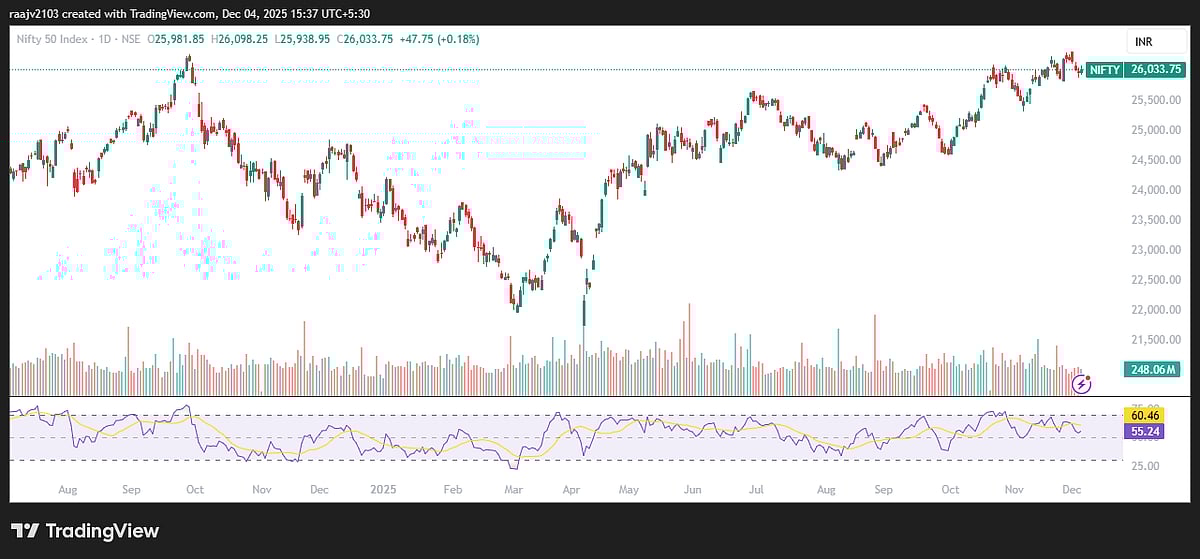Click the TradingView logo icon
1200x559 pixels.
click(25, 531)
